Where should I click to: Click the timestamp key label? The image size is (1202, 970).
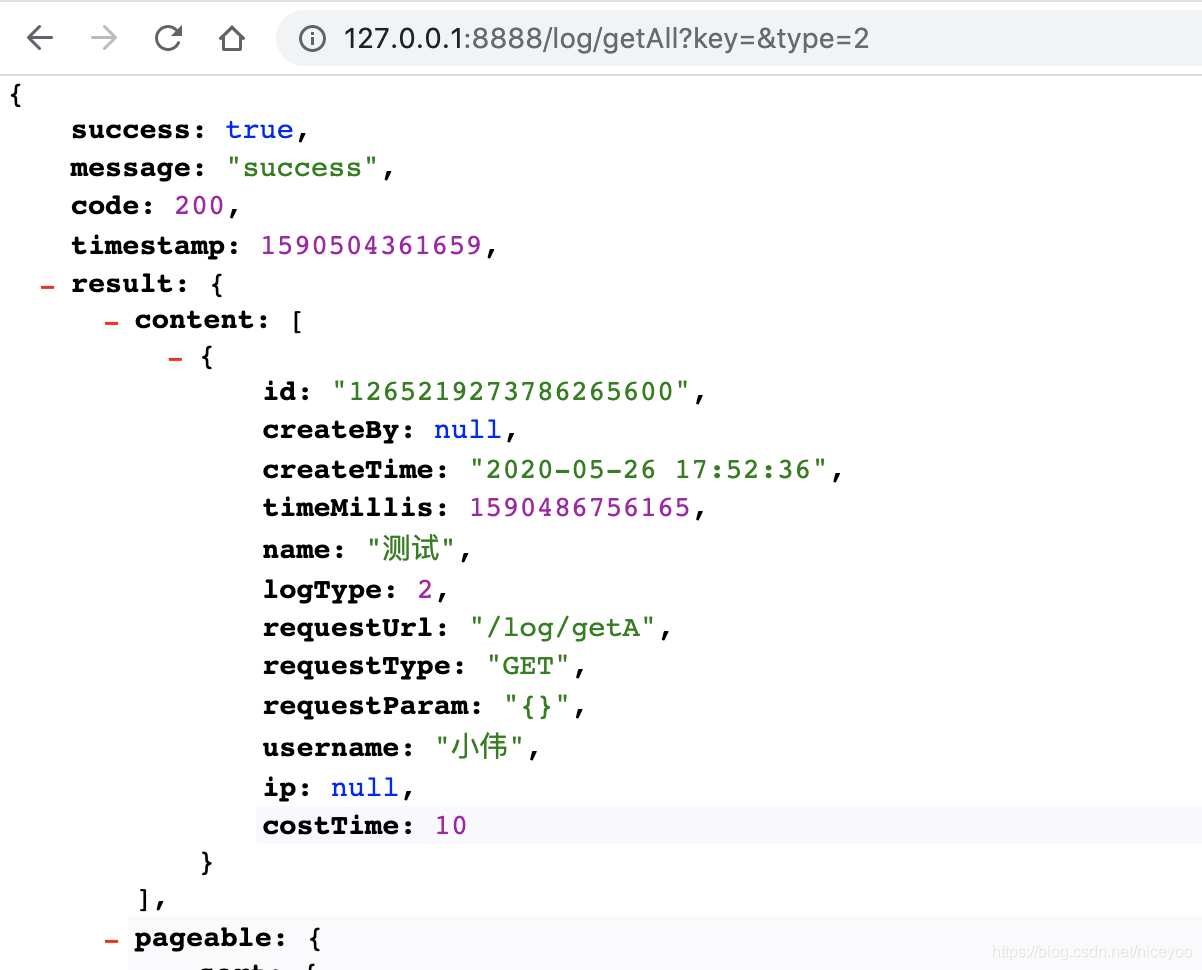(156, 245)
